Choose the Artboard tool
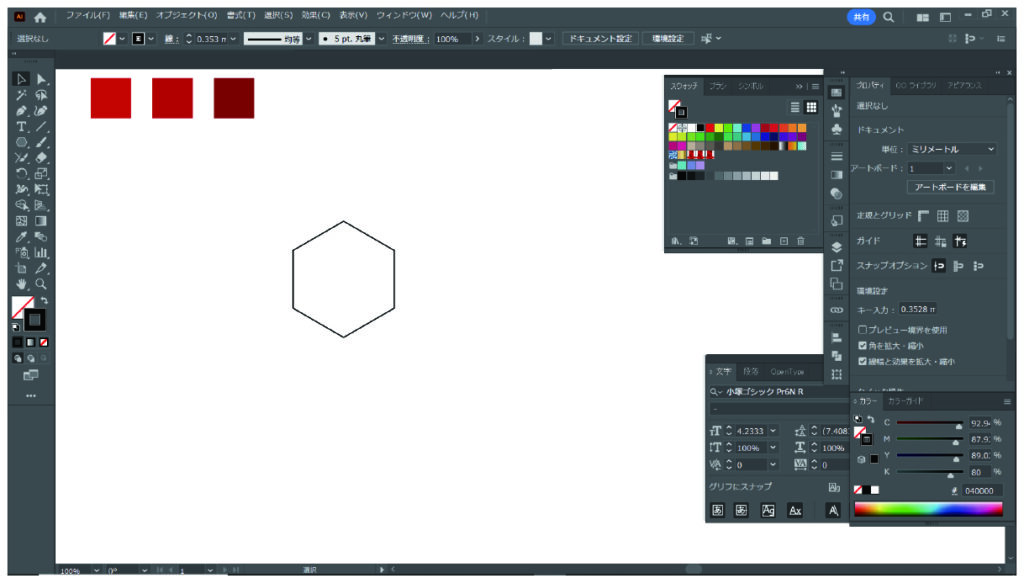Screen dimensions: 1024x583 [21, 268]
